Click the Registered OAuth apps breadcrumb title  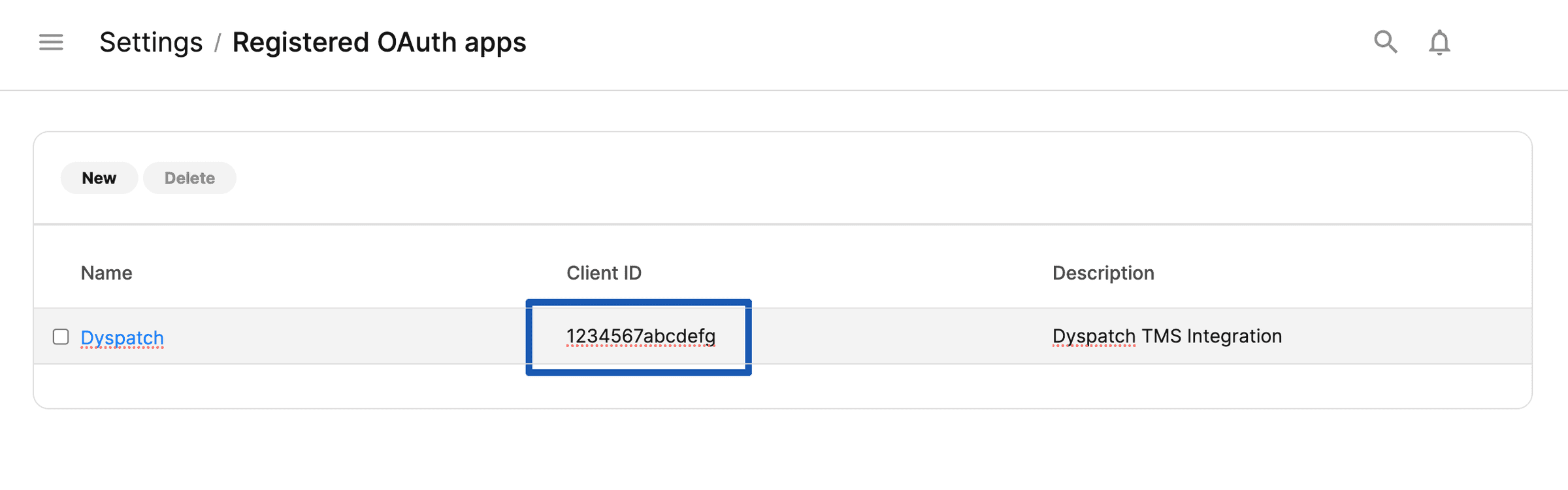click(x=380, y=42)
